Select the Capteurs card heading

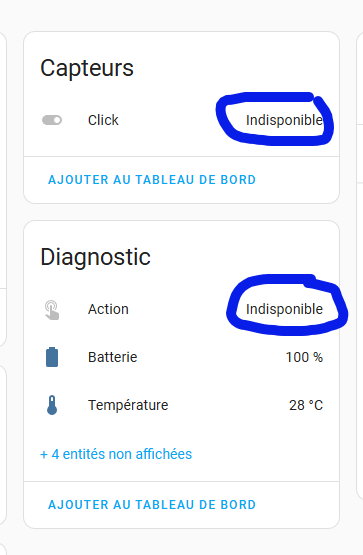pyautogui.click(x=87, y=68)
